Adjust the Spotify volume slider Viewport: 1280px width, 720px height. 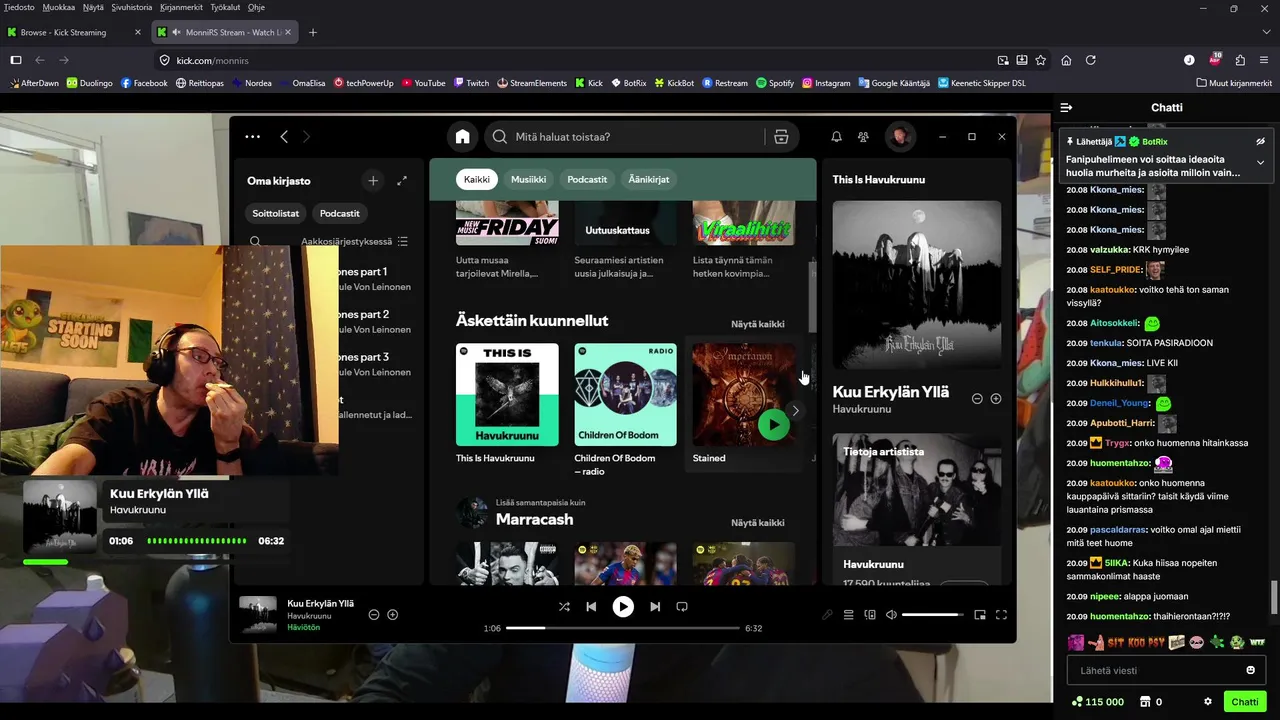[933, 615]
